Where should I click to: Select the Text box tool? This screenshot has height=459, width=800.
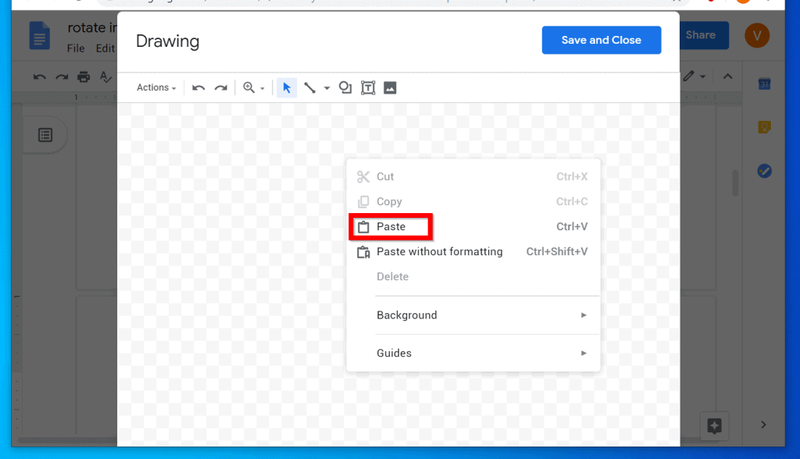pos(368,88)
